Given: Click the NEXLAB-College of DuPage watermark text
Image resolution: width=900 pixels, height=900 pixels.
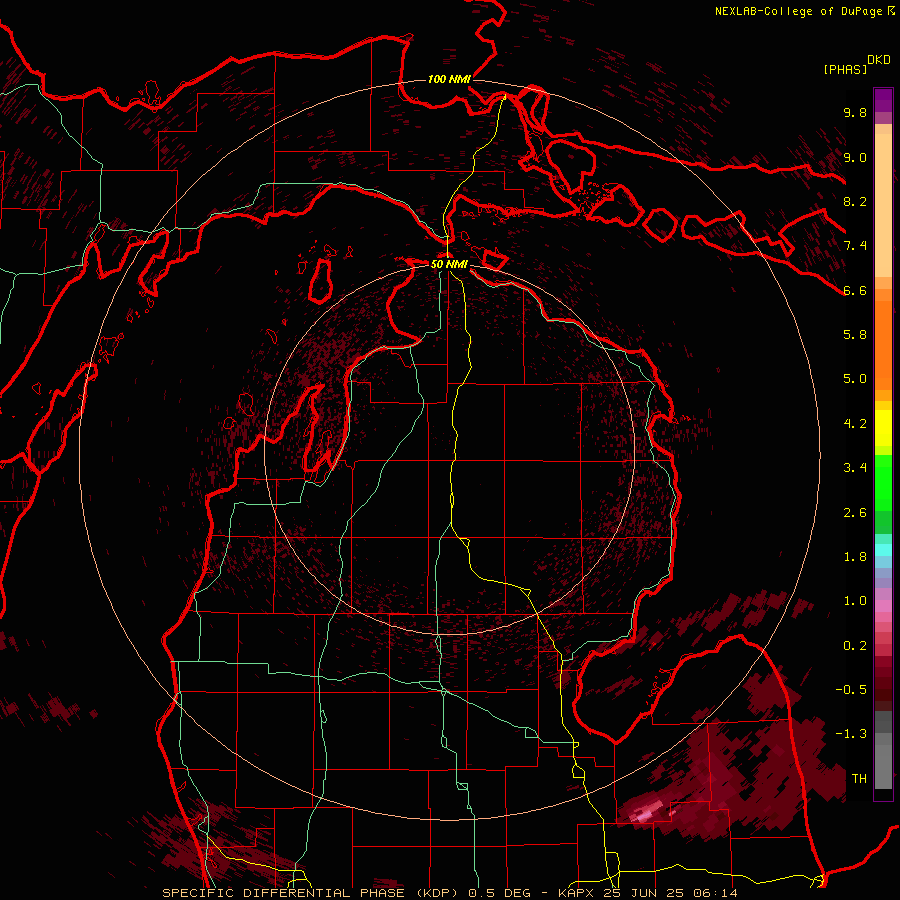Looking at the screenshot, I should click(798, 11).
